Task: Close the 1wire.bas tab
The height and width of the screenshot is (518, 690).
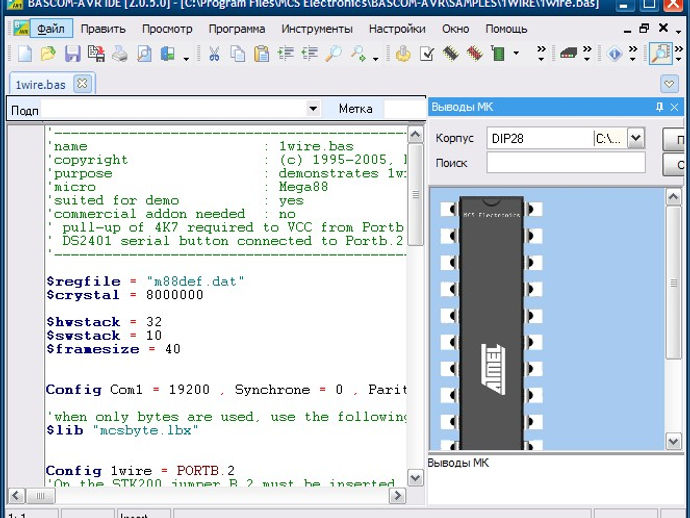Action: [x=82, y=83]
